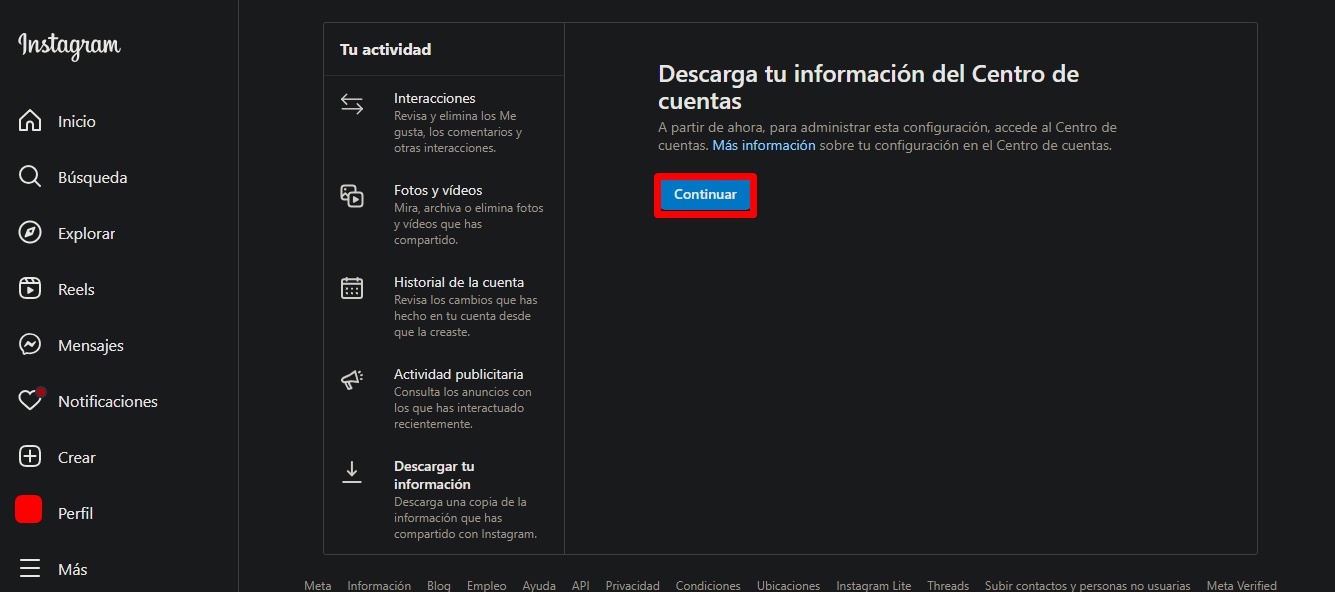Click the Fotos y vídeos icon
The image size is (1335, 592).
click(x=352, y=196)
